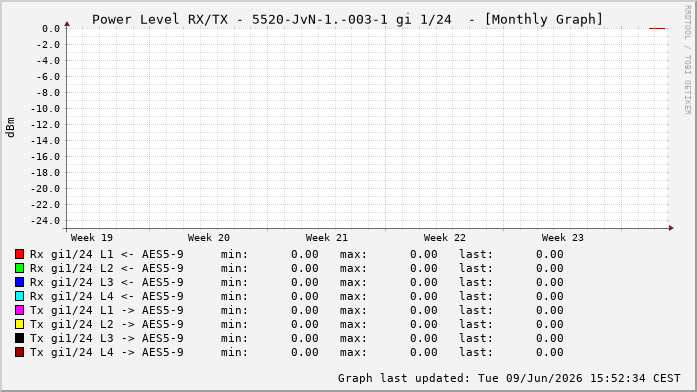Click the dBm vertical axis label
This screenshot has height=392, width=697.
pyautogui.click(x=11, y=128)
